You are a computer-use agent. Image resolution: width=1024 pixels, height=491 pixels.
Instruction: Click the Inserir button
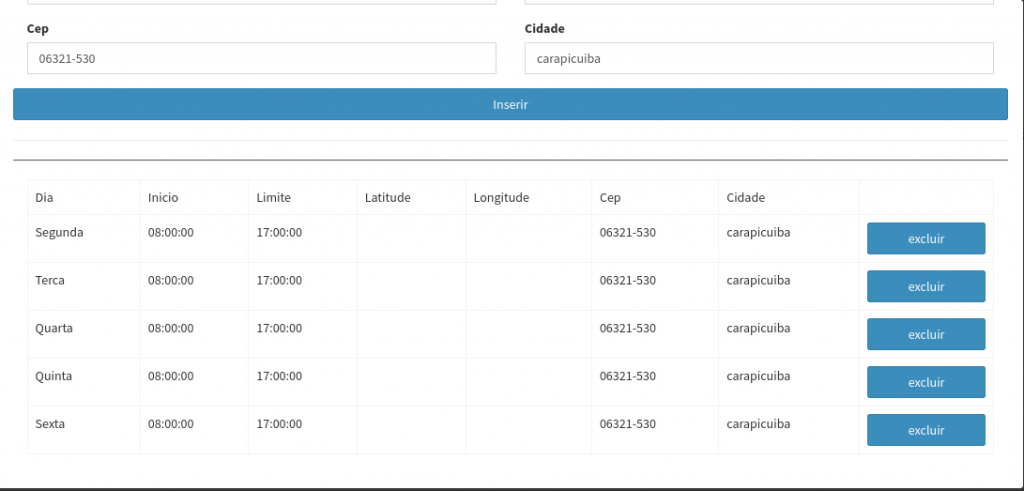point(510,104)
